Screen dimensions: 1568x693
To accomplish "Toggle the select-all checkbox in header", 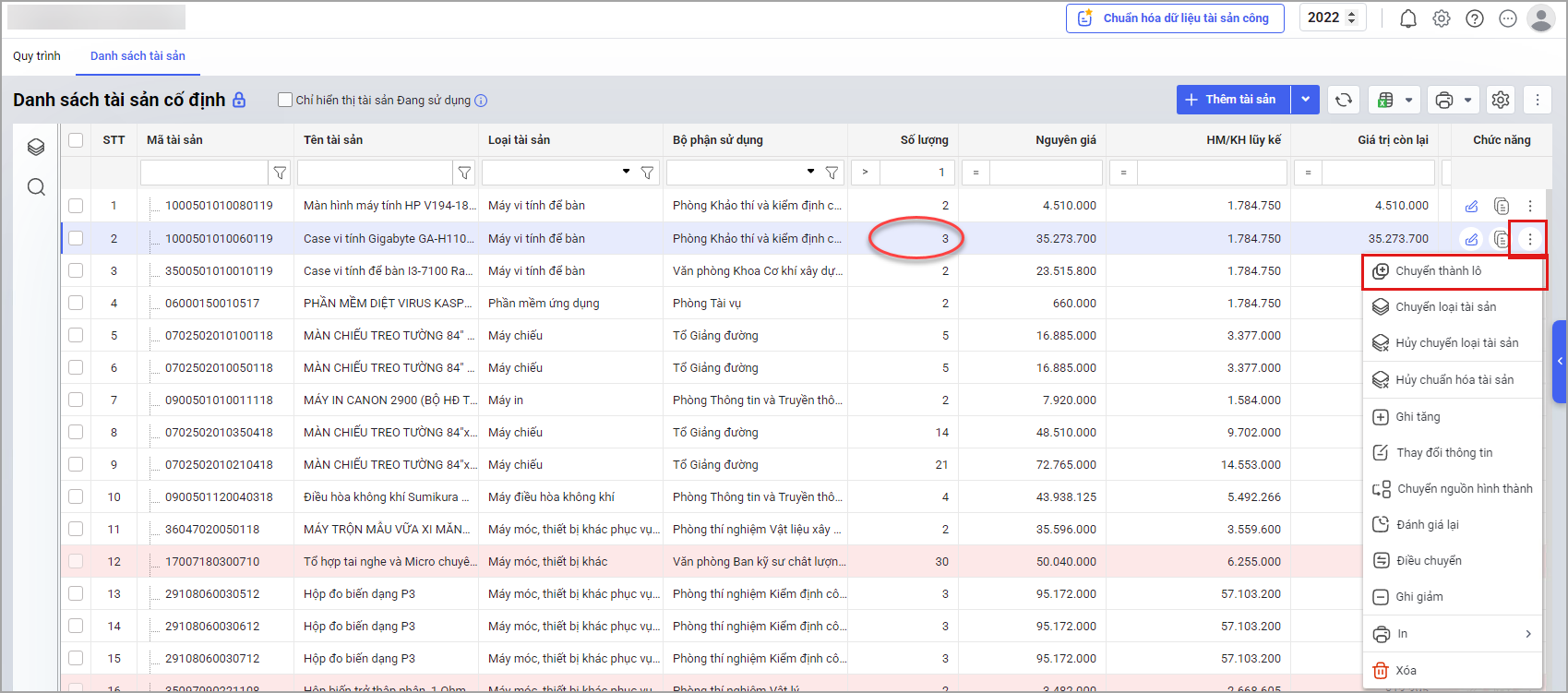I will [76, 140].
